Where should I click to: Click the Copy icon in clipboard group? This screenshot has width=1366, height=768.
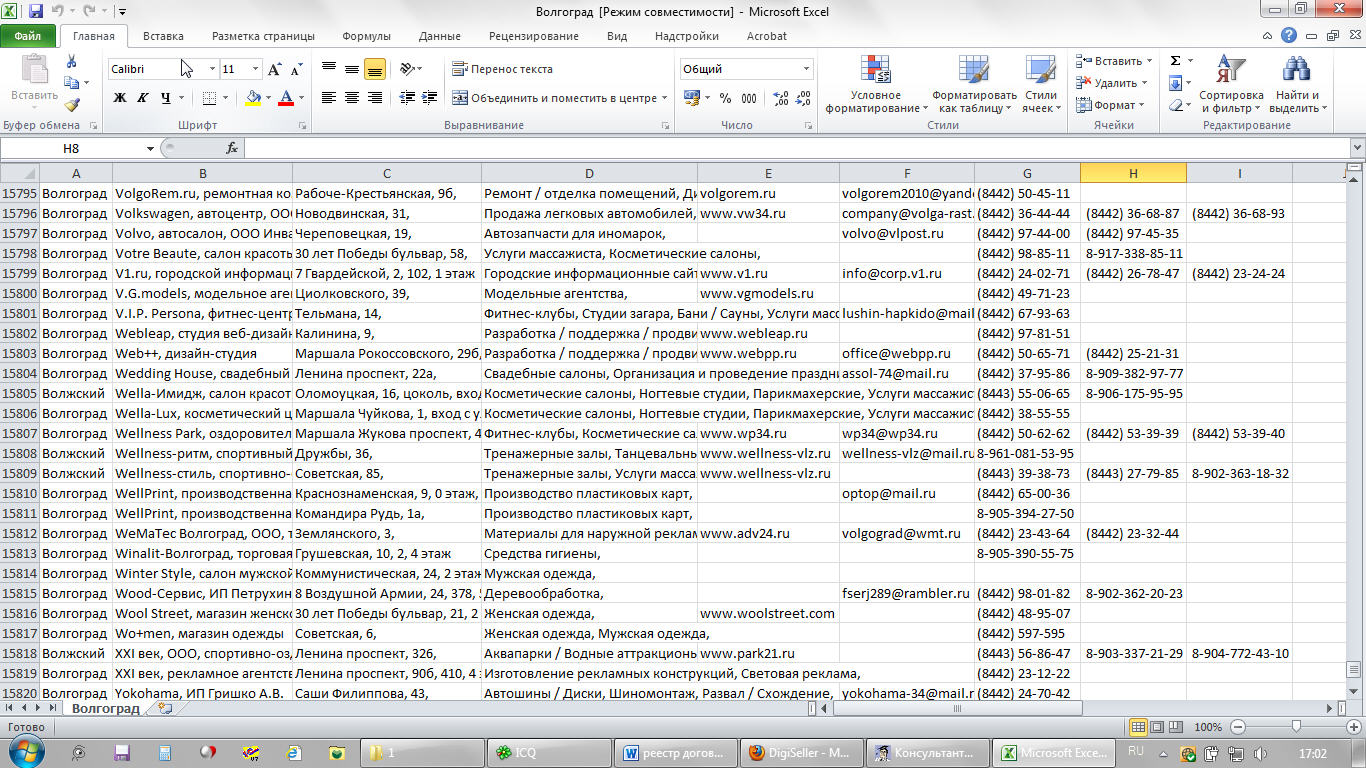pos(71,83)
